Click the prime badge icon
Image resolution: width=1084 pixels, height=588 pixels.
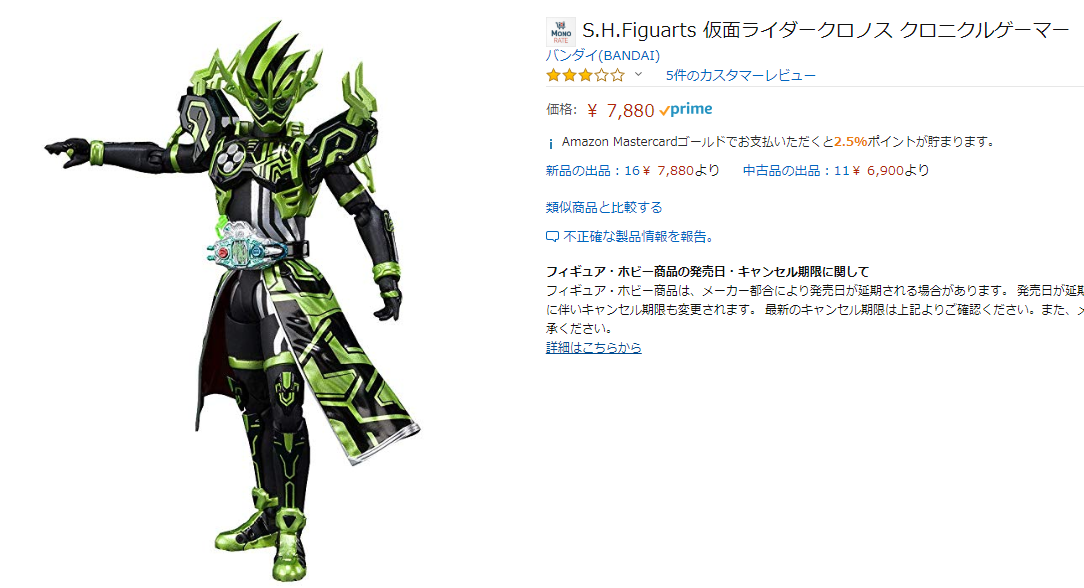(x=686, y=109)
